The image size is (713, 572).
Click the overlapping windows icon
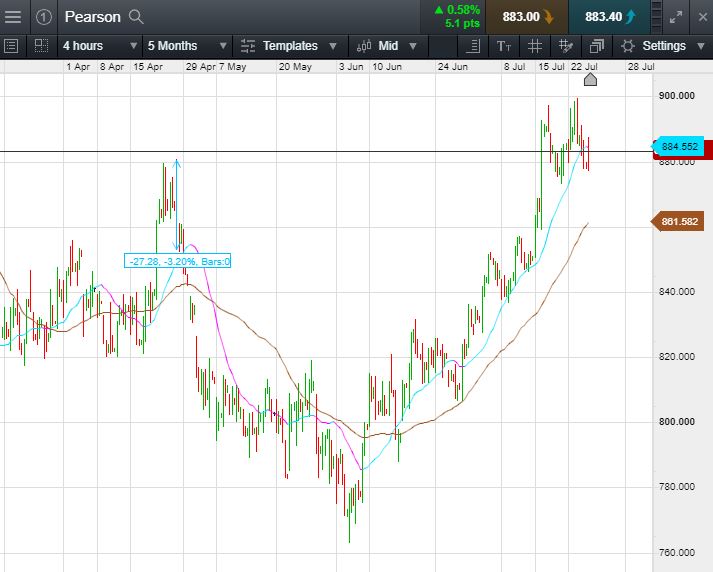coord(597,46)
